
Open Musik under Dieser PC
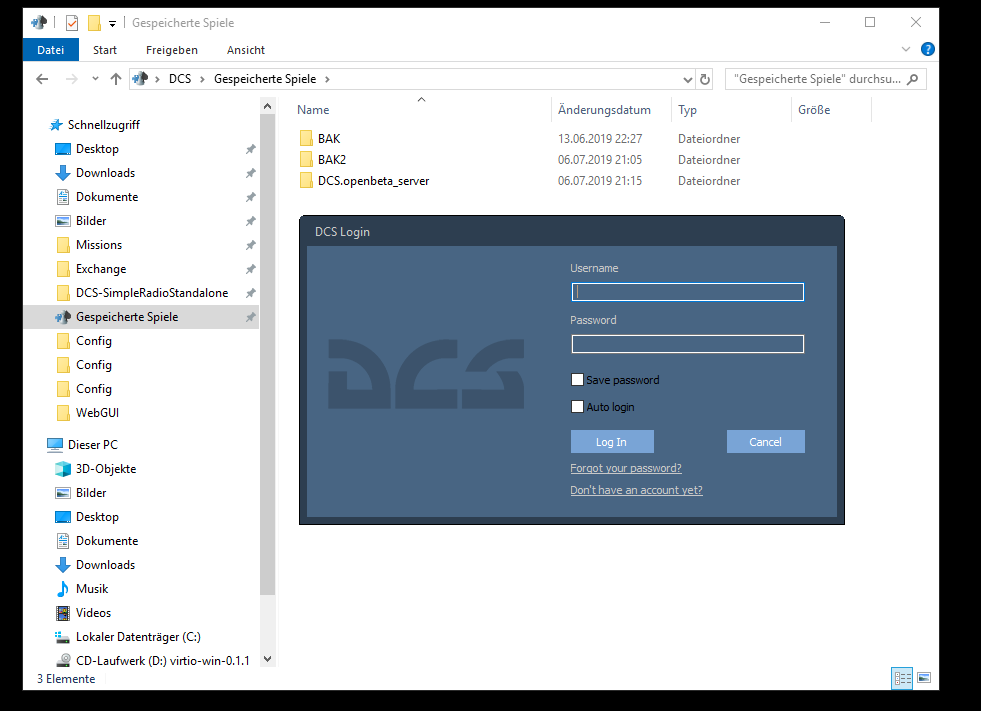tap(92, 589)
